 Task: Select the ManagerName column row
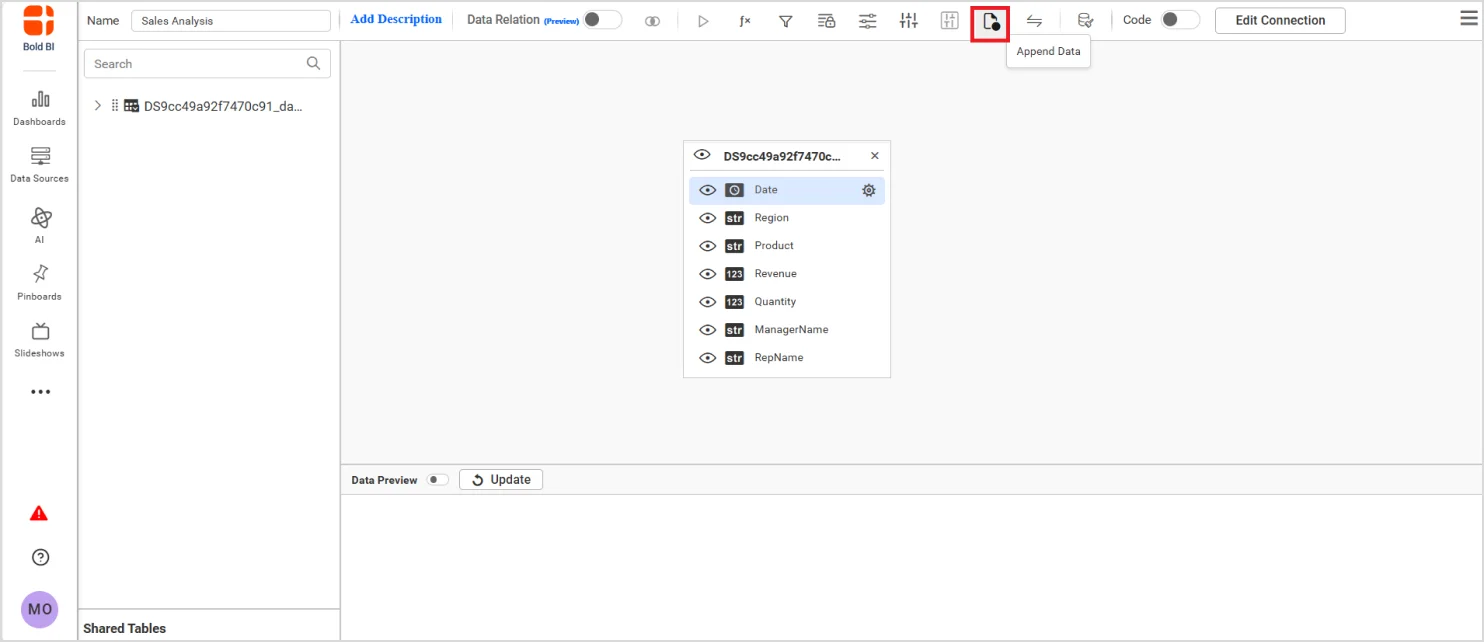pos(787,330)
